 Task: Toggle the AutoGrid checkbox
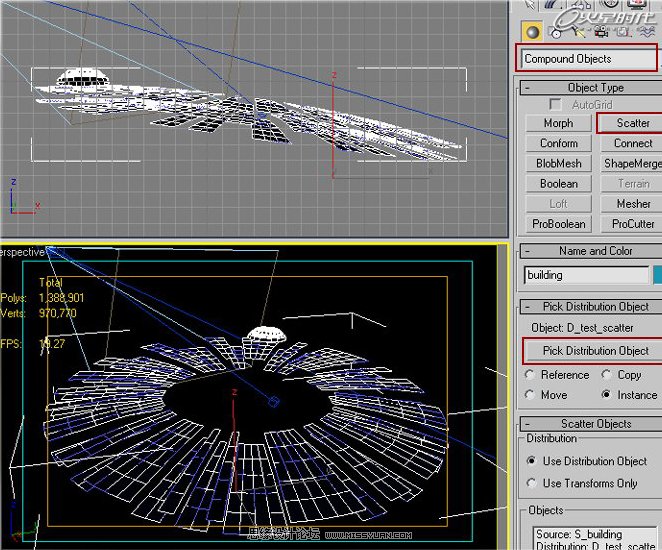click(555, 104)
